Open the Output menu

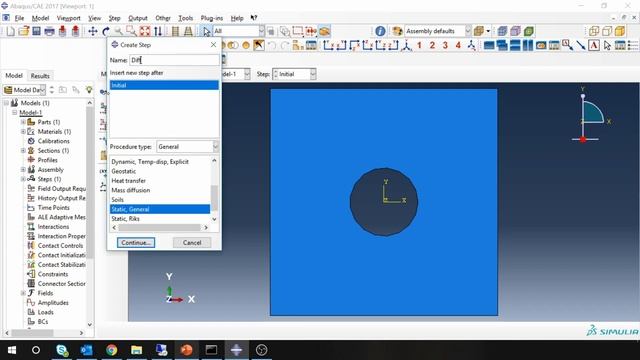[138, 18]
